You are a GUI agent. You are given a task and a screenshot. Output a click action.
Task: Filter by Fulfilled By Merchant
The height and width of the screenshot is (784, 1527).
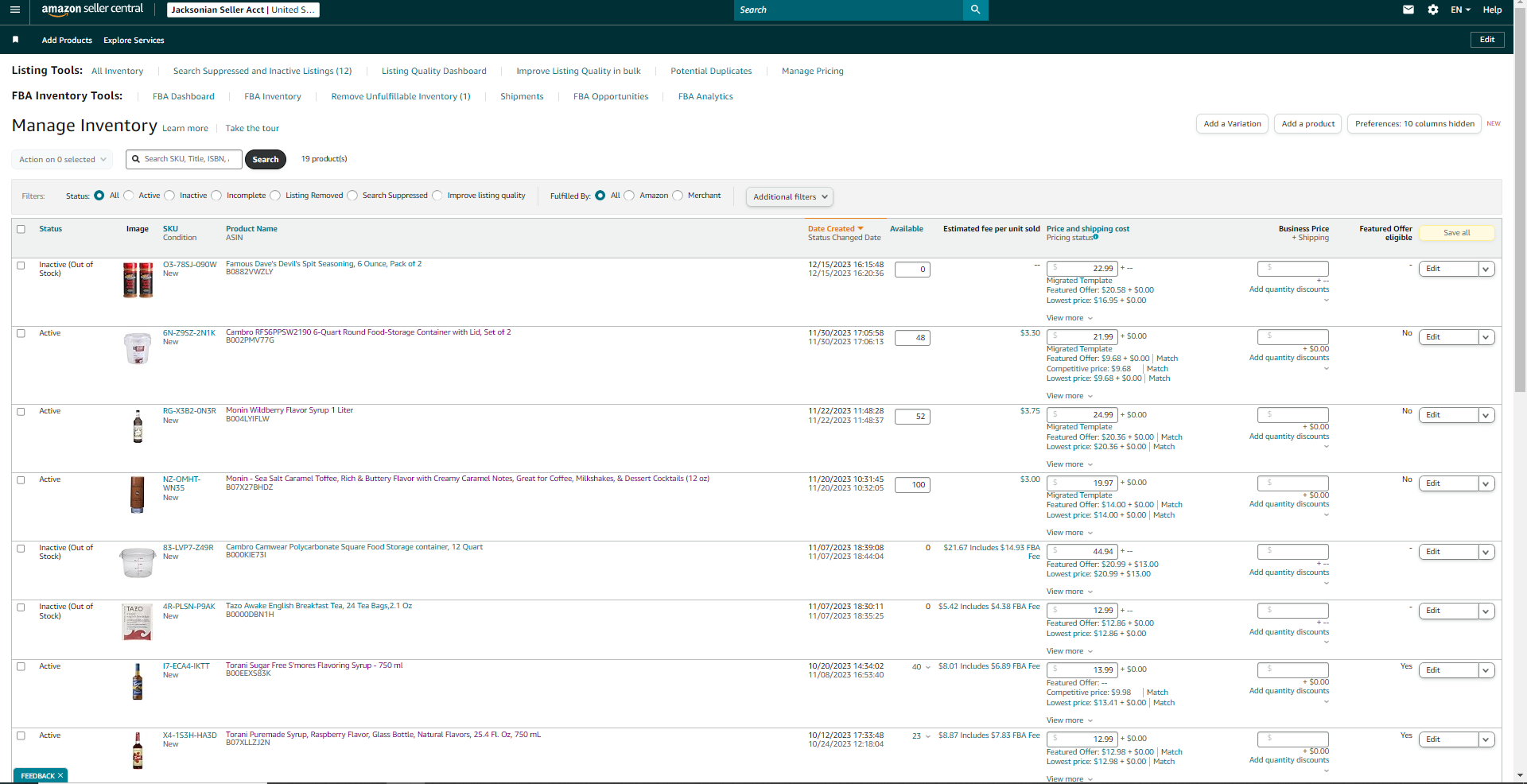point(678,196)
